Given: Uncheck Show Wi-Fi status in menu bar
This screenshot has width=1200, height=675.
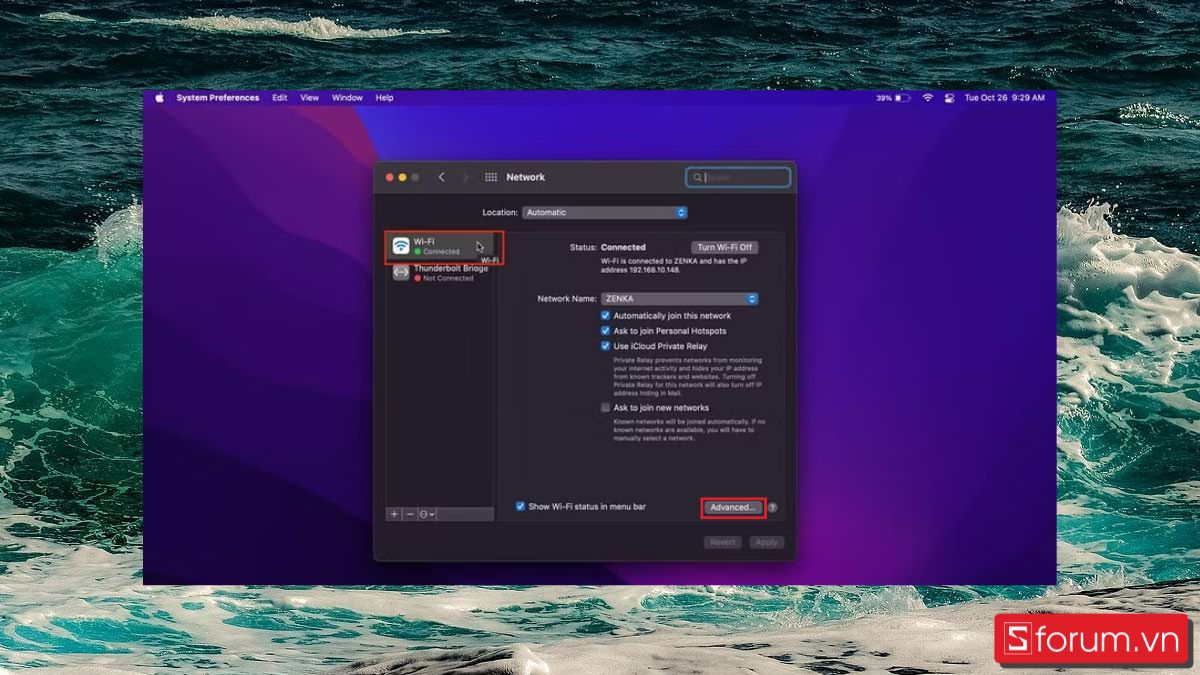Looking at the screenshot, I should pyautogui.click(x=521, y=506).
